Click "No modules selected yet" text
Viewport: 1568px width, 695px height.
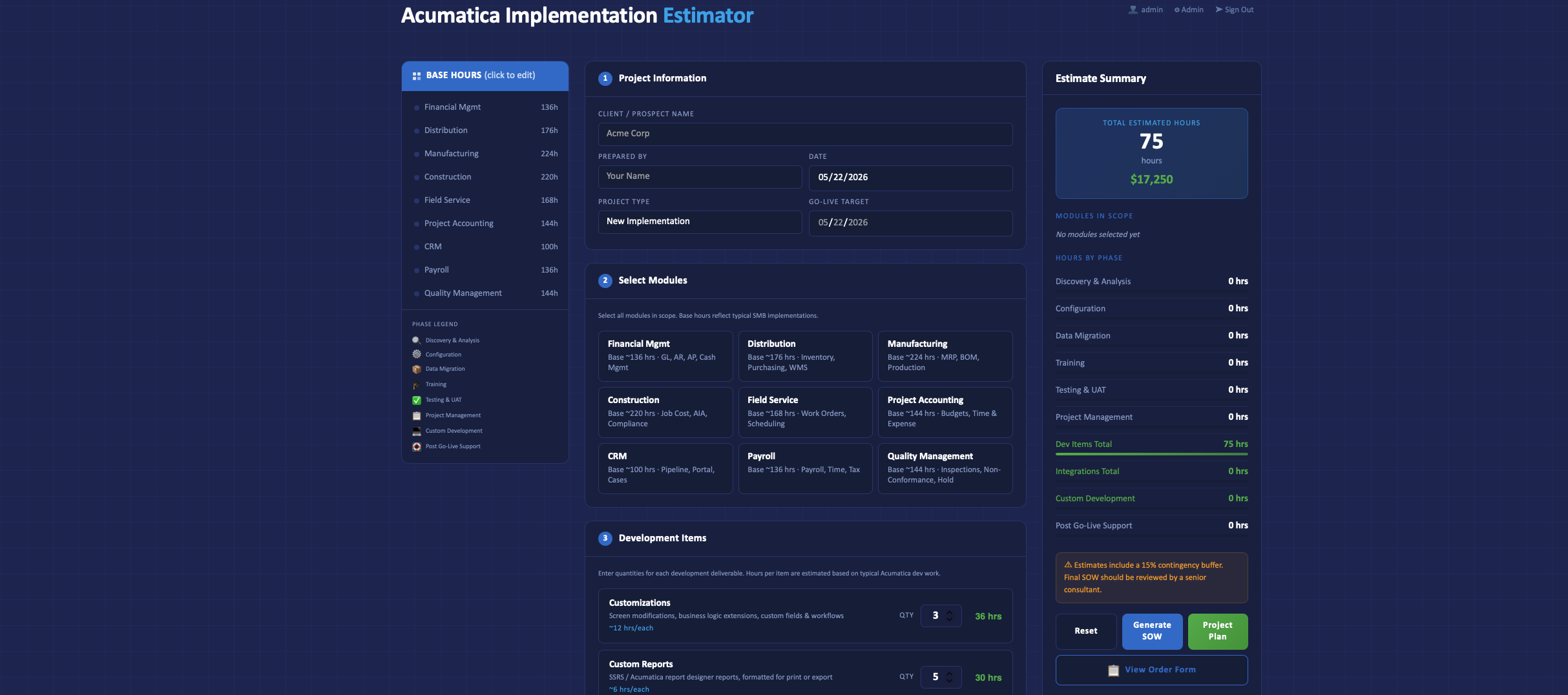point(1098,235)
